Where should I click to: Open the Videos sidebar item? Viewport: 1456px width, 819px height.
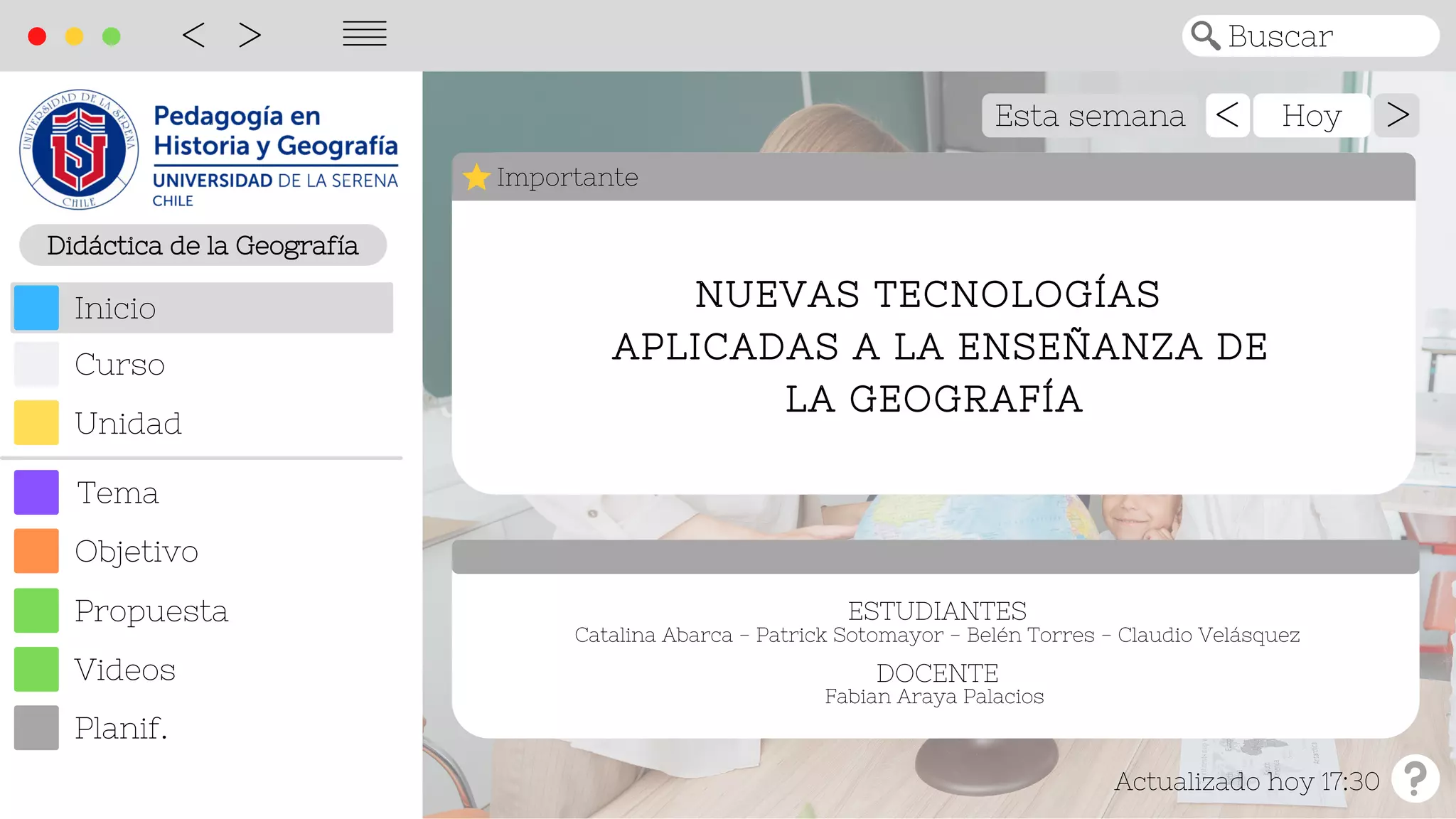pyautogui.click(x=125, y=670)
